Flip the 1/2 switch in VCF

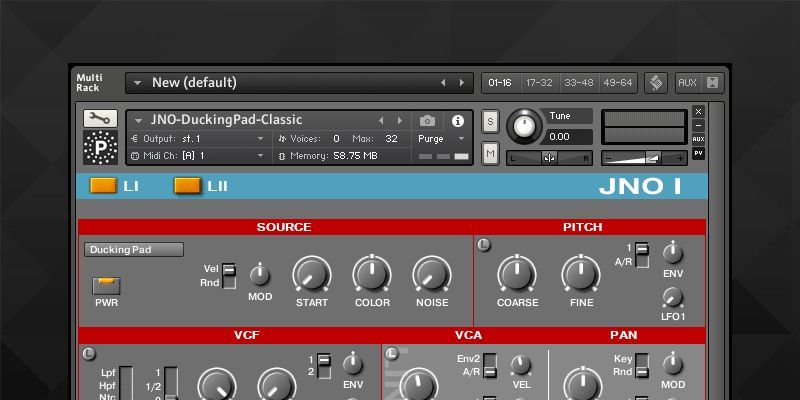pos(324,366)
